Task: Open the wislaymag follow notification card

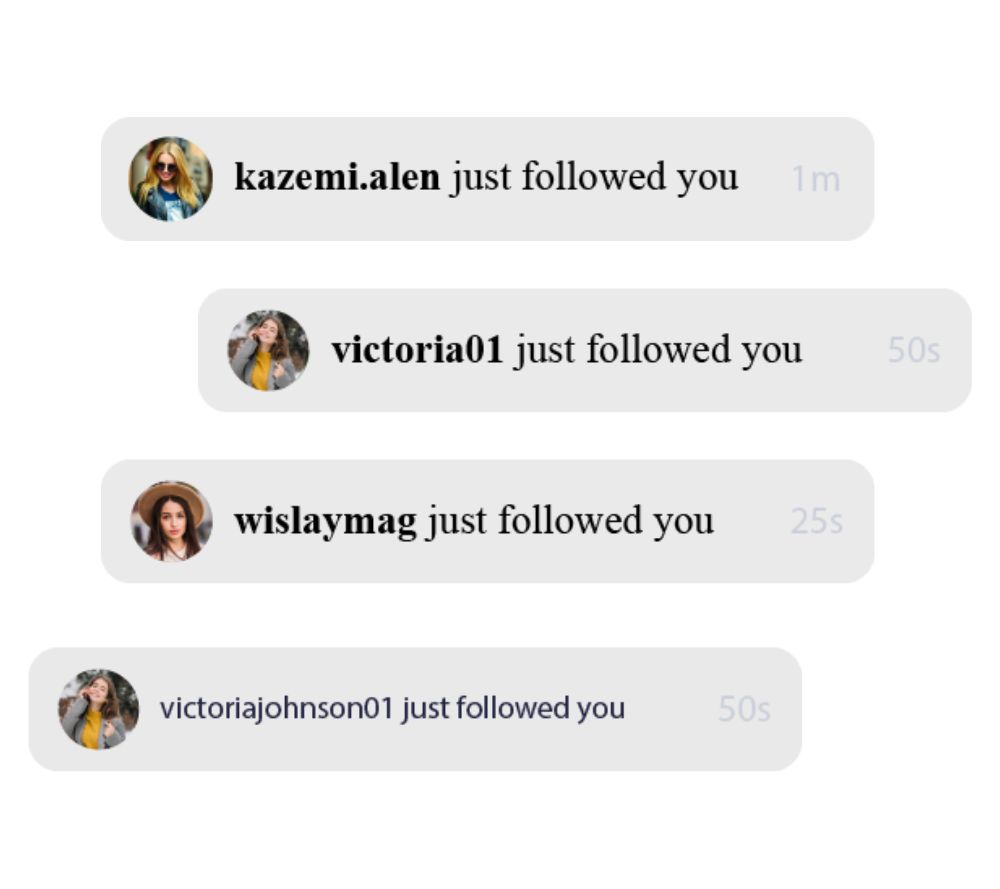Action: pyautogui.click(x=487, y=521)
